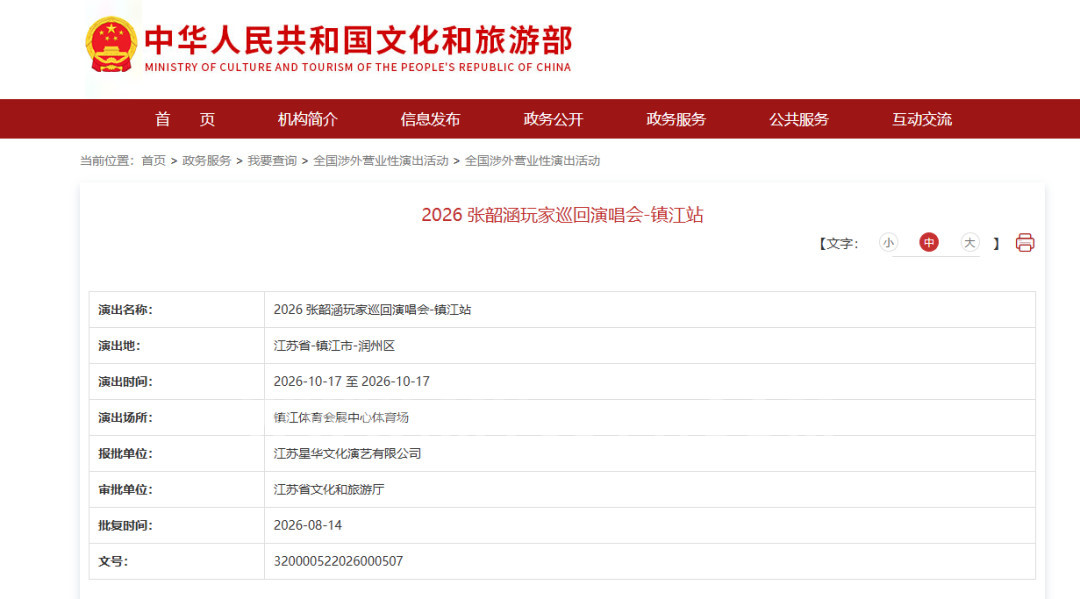Viewport: 1080px width, 599px height.
Task: Click the ministry name title 中华人民共和国文化和旅游部
Action: click(358, 40)
